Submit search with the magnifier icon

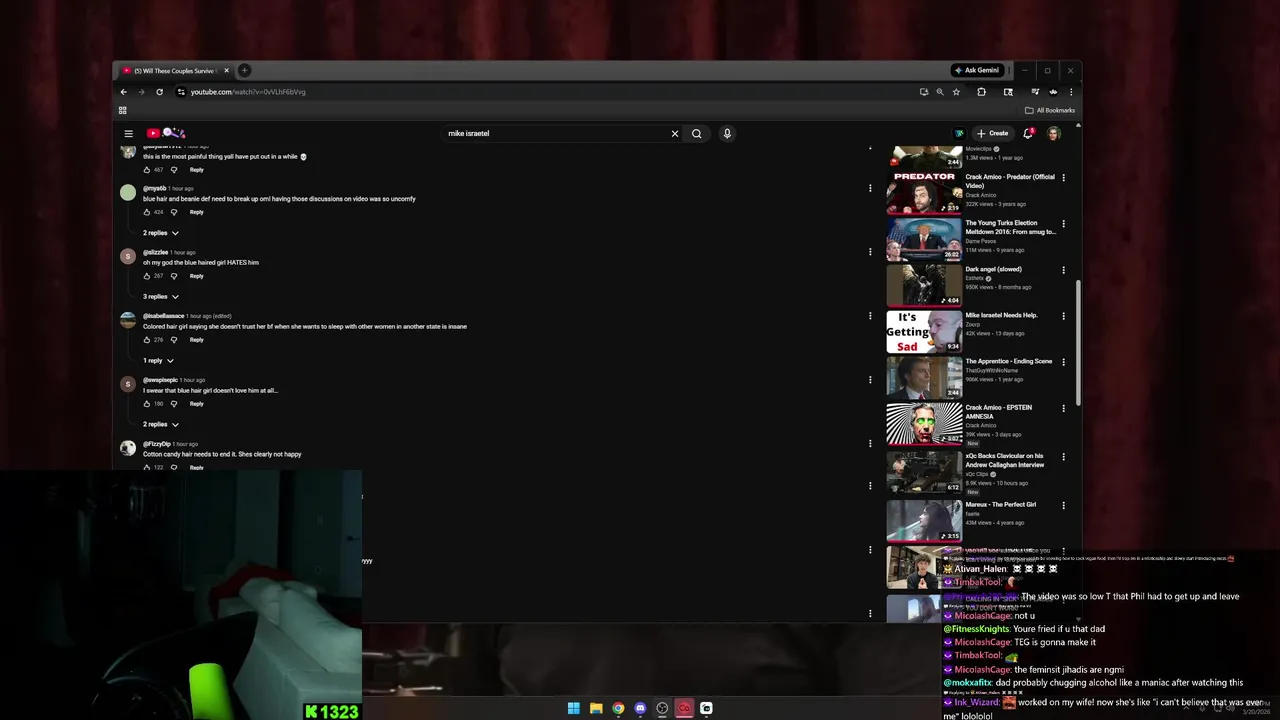pyautogui.click(x=697, y=133)
